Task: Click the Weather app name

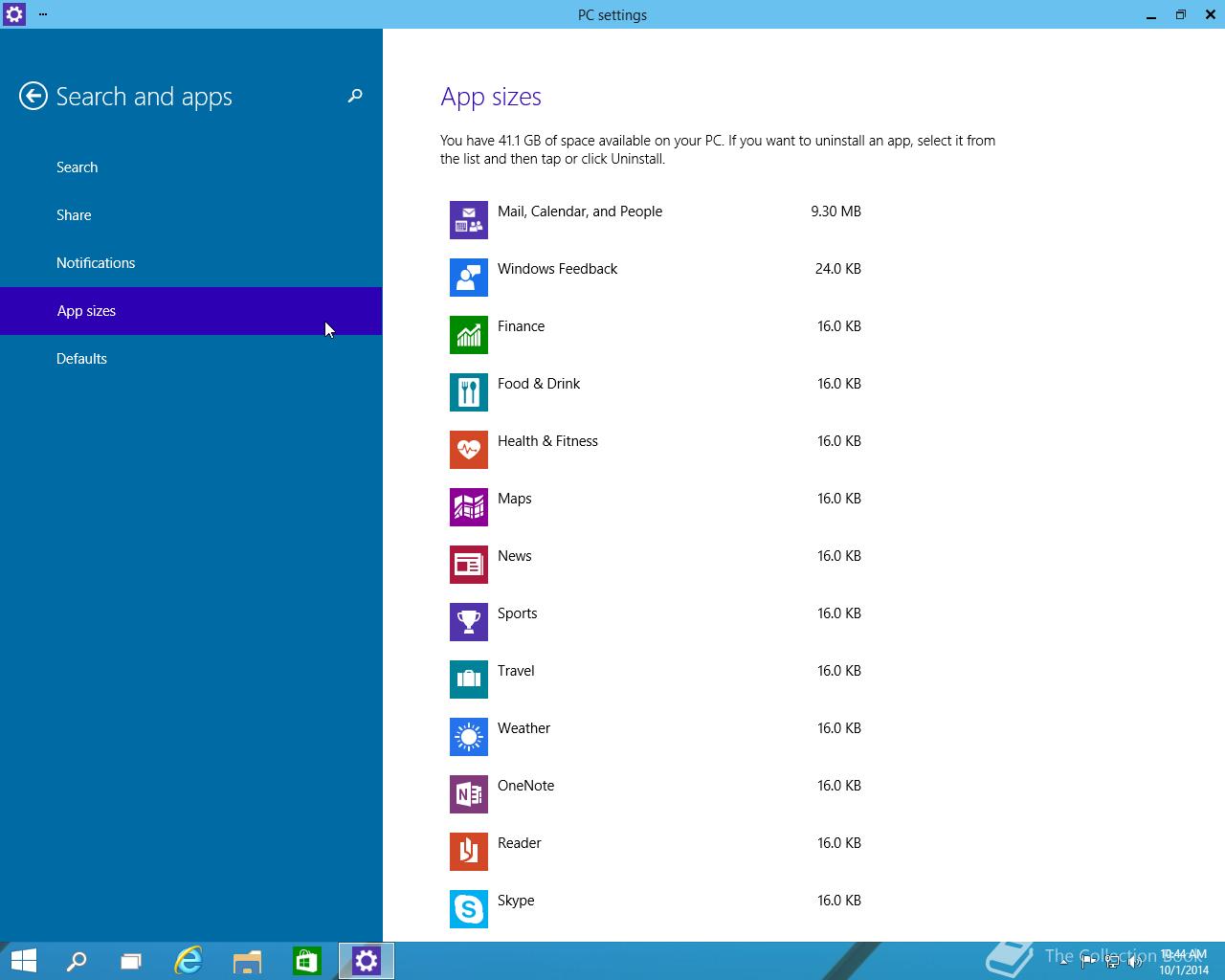Action: (x=523, y=728)
